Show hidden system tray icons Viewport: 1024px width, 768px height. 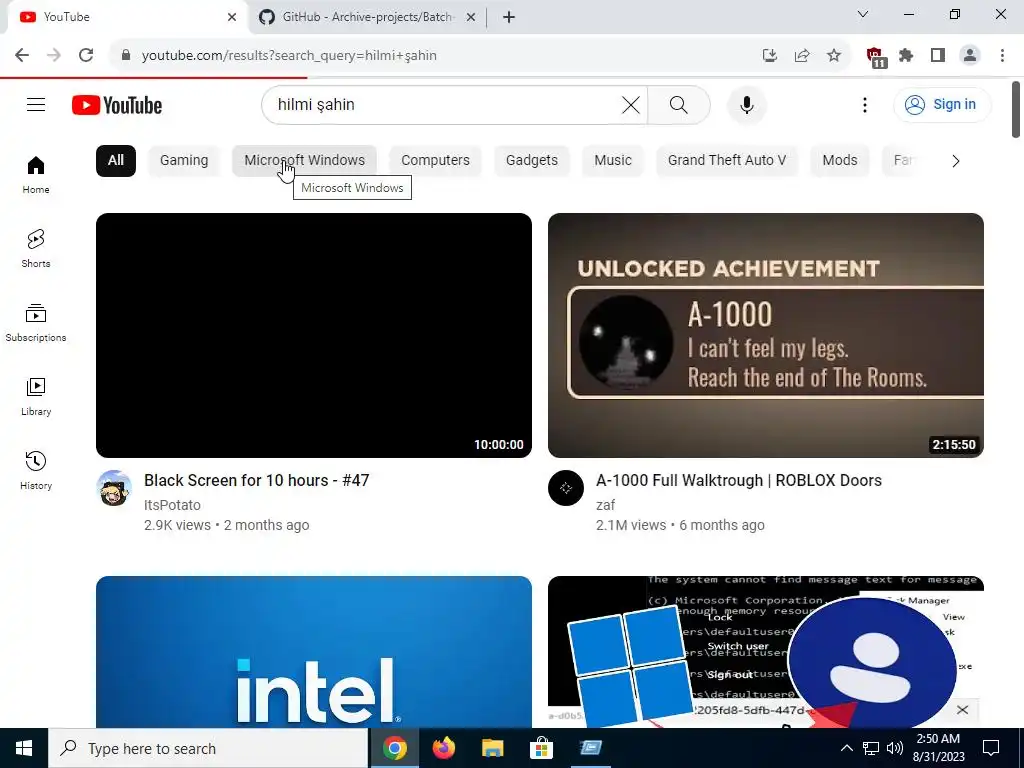click(846, 748)
